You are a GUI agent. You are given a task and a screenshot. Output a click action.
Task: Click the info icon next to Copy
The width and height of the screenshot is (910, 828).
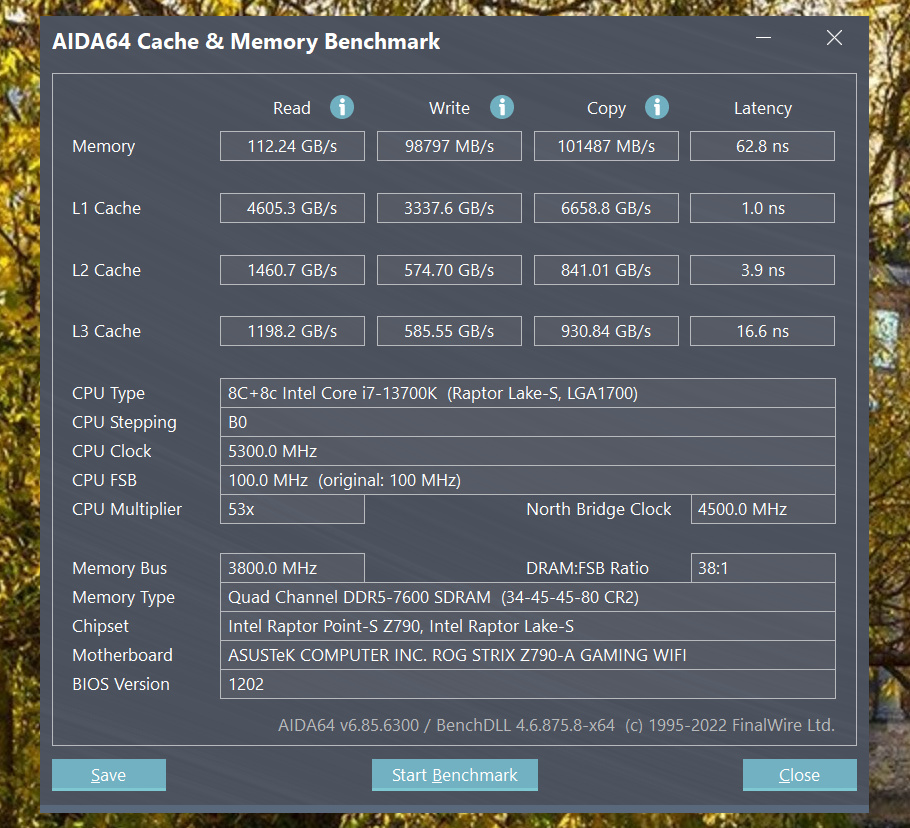click(x=657, y=107)
